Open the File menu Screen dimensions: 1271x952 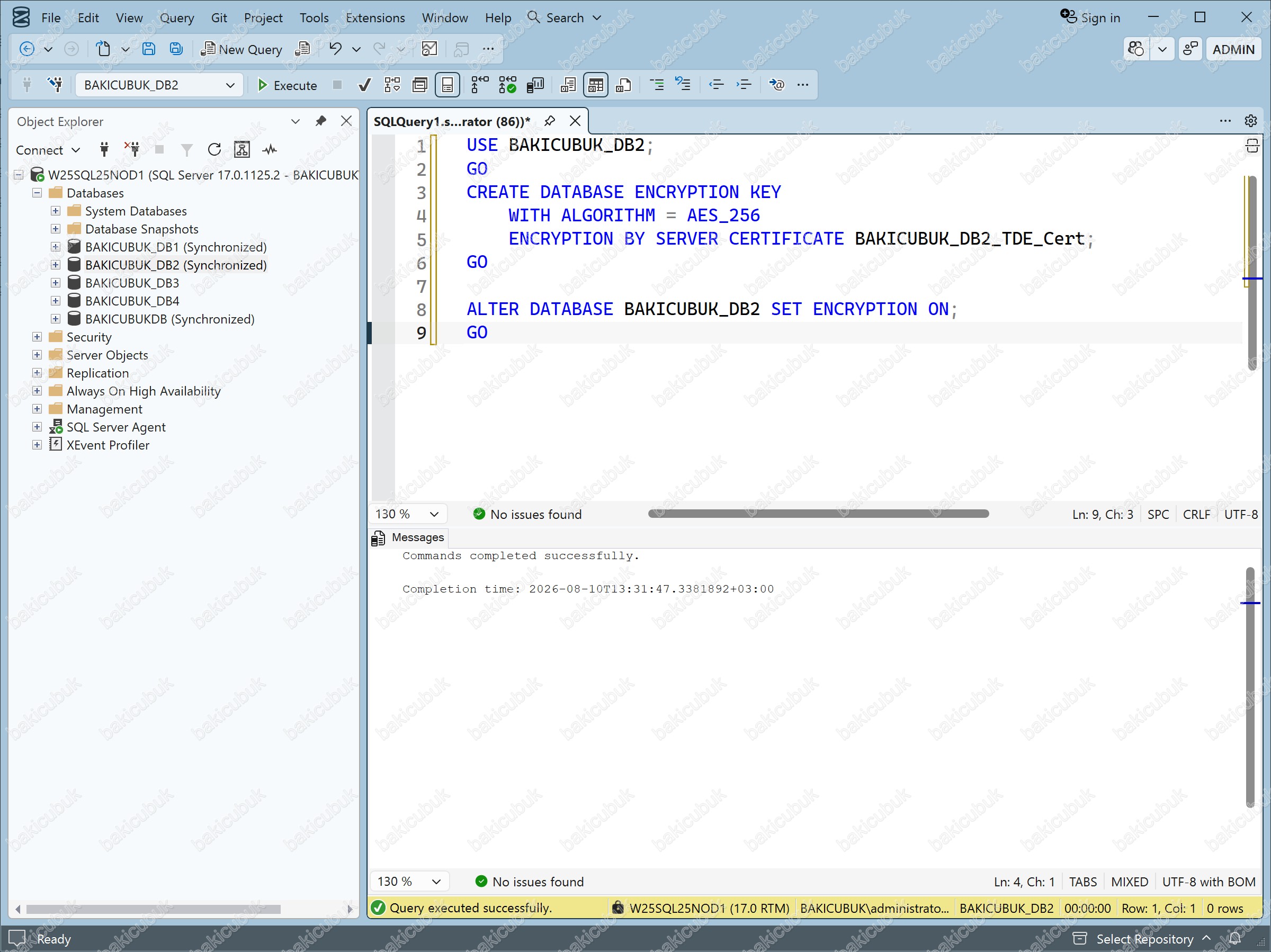(50, 18)
